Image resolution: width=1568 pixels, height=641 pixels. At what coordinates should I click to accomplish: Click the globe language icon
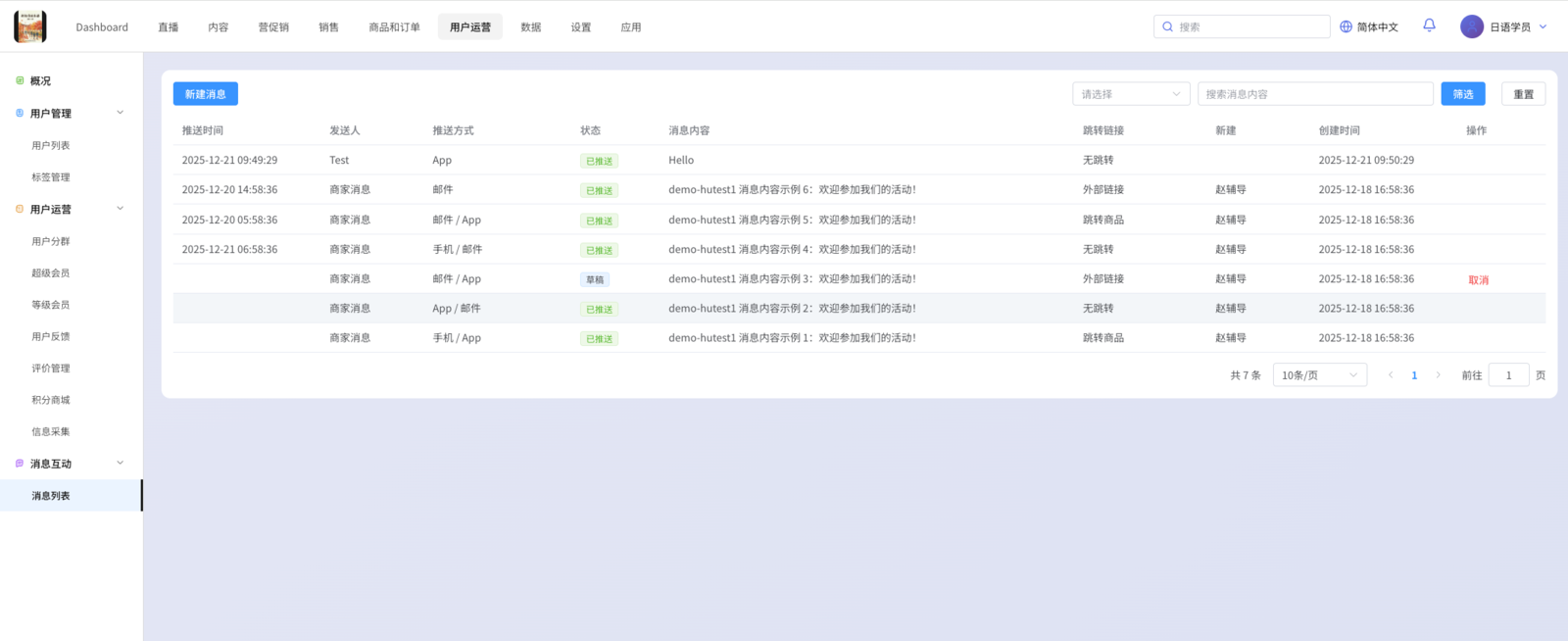tap(1346, 27)
